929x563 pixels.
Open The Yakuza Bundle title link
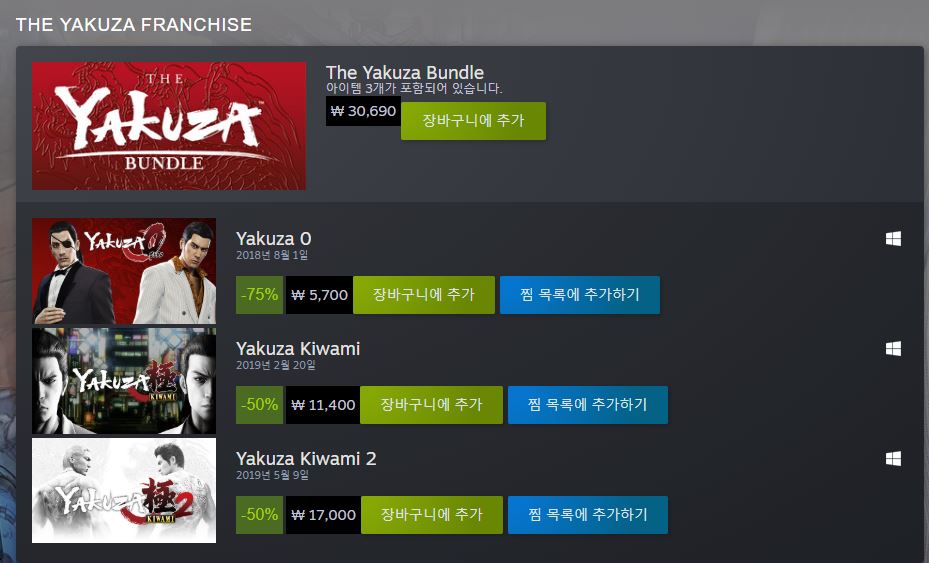405,72
